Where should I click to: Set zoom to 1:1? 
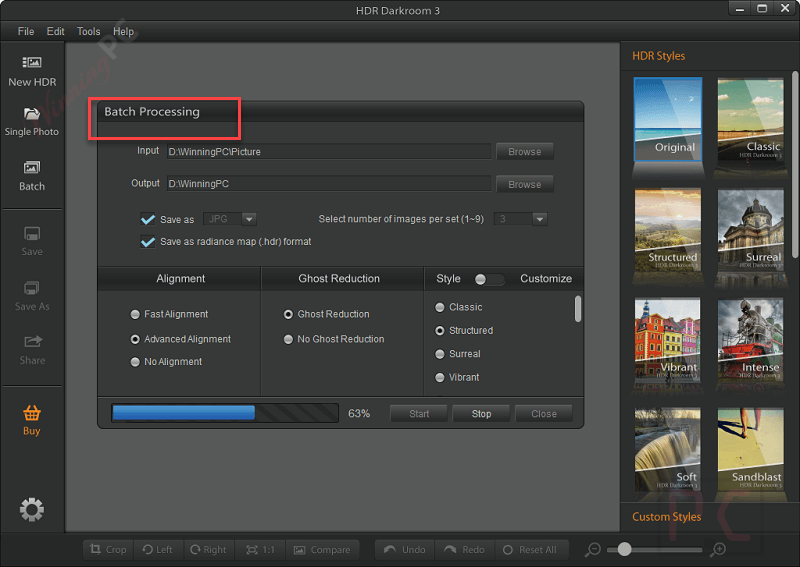[x=260, y=550]
